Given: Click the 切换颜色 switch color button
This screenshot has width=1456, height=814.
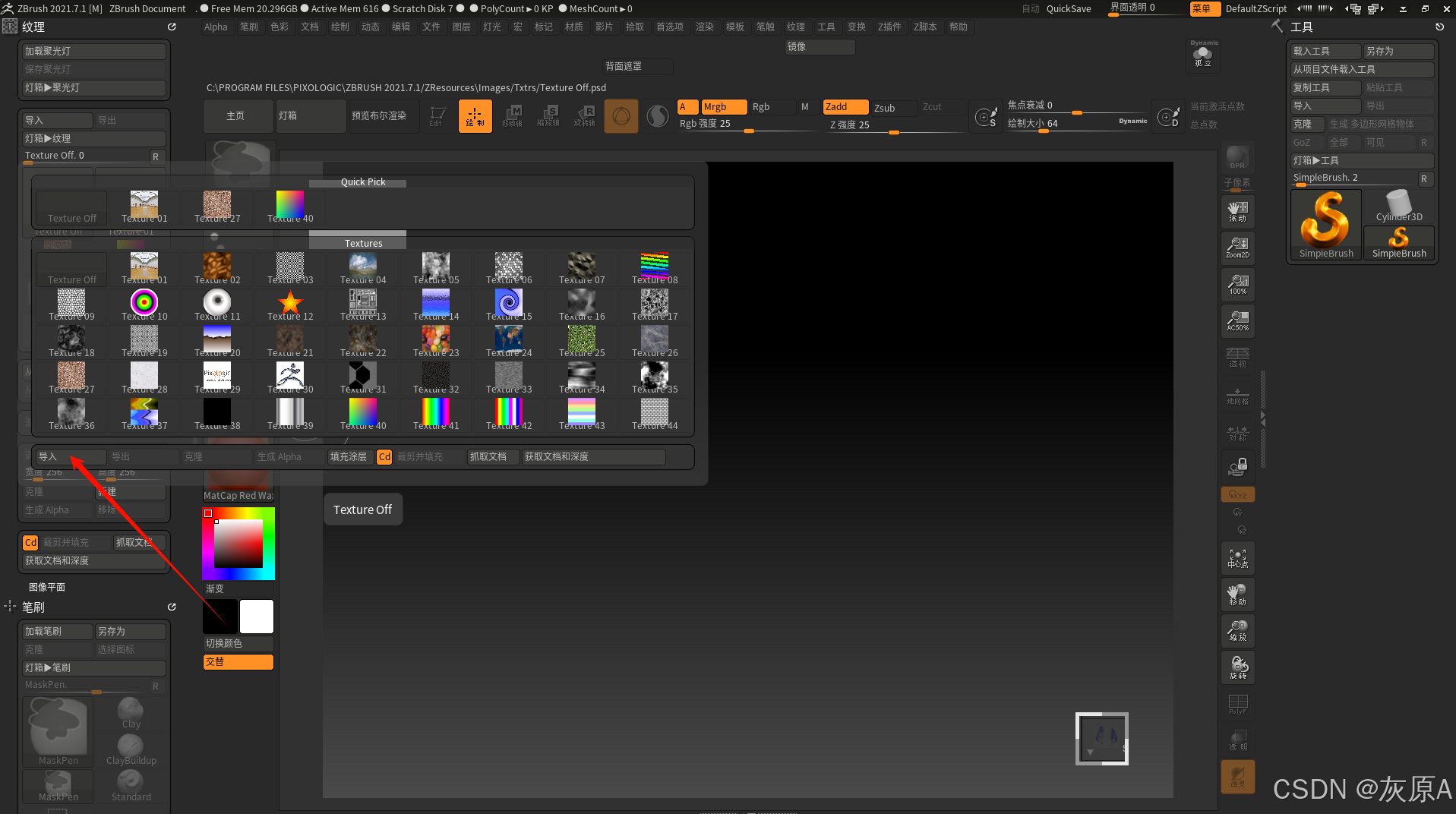Looking at the screenshot, I should click(x=238, y=644).
